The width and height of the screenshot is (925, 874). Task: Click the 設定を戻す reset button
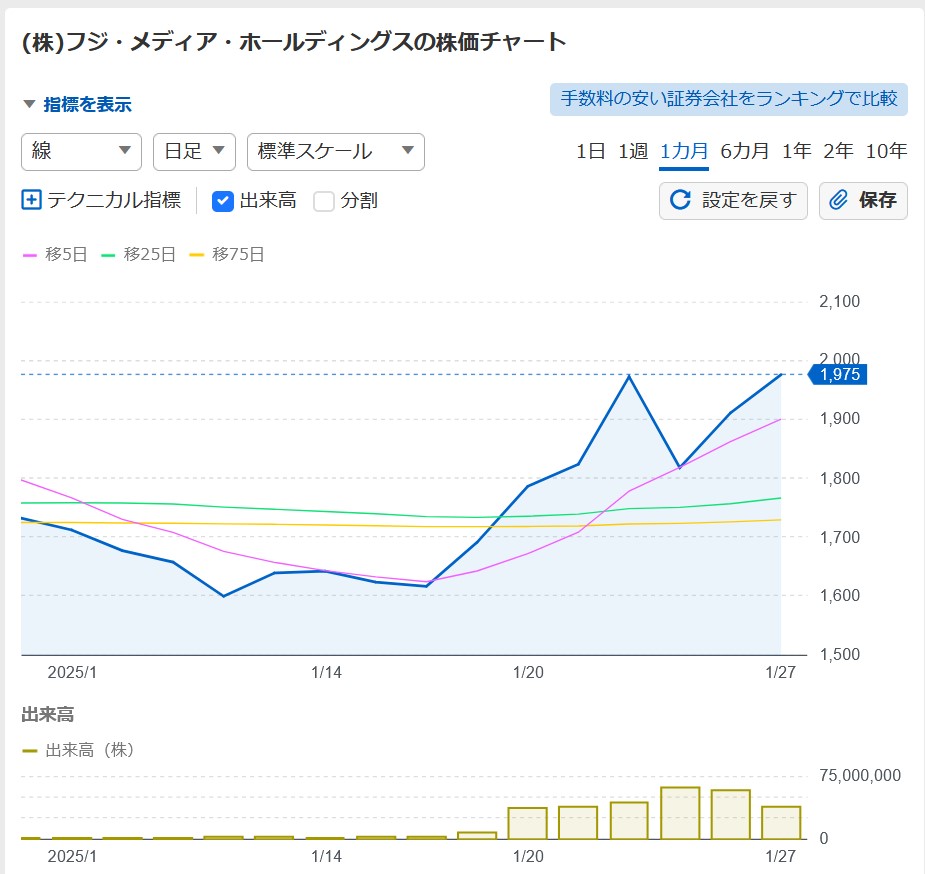[733, 201]
